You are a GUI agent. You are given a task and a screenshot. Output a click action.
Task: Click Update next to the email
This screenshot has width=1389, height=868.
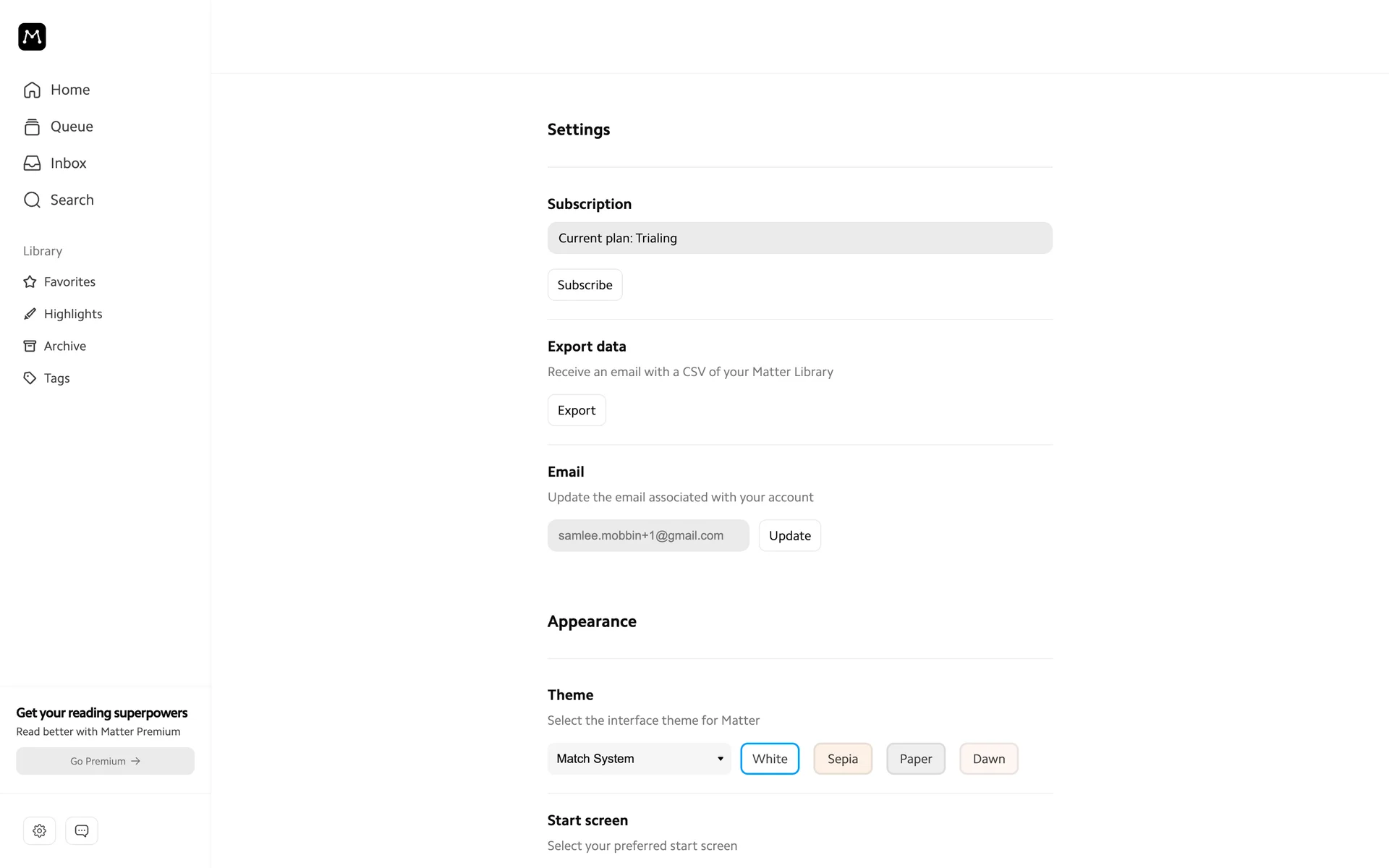point(790,536)
